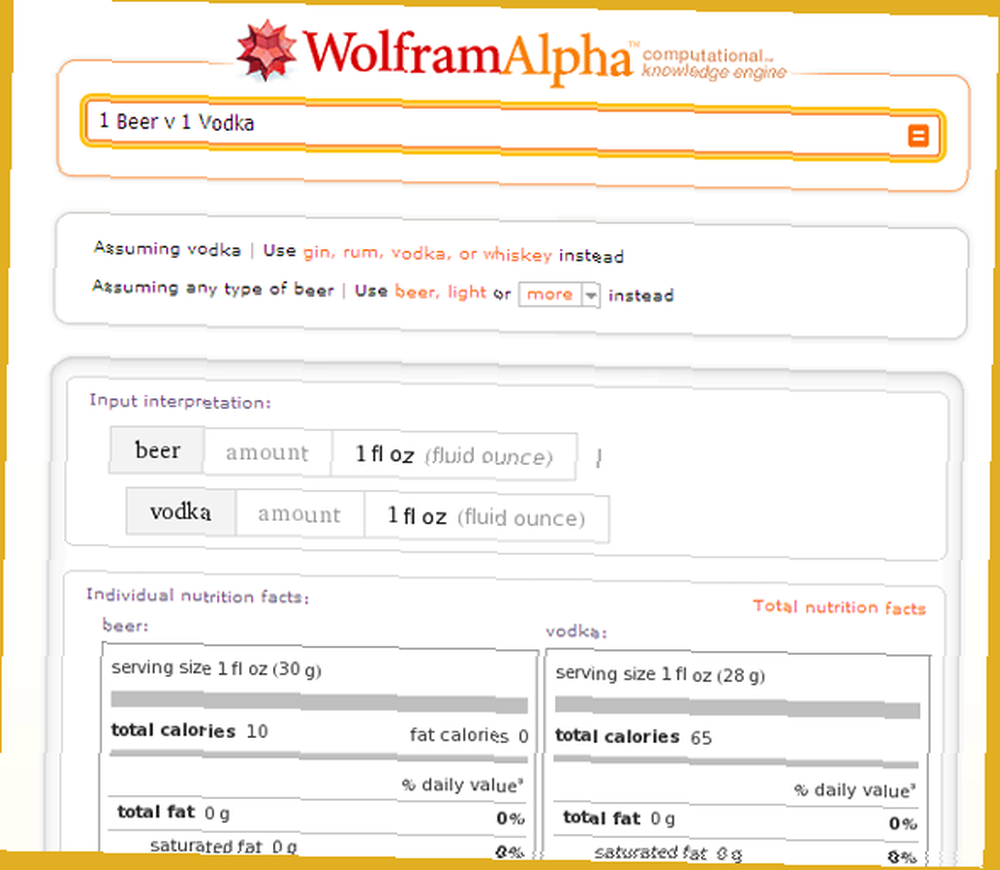1000x870 pixels.
Task: Click the 'beer' cell in input interpretation
Action: (x=157, y=450)
